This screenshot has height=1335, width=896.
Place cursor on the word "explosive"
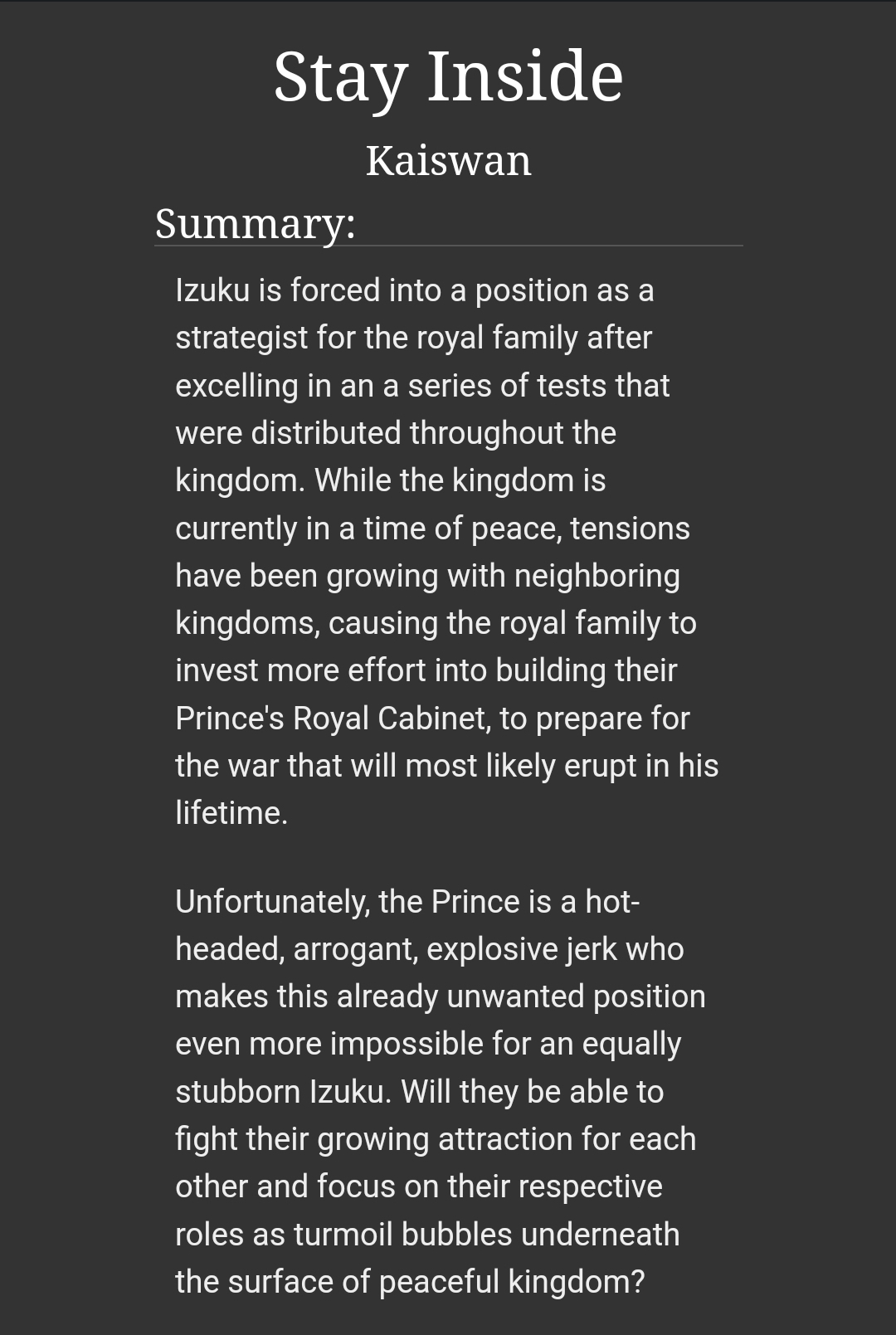[x=492, y=949]
